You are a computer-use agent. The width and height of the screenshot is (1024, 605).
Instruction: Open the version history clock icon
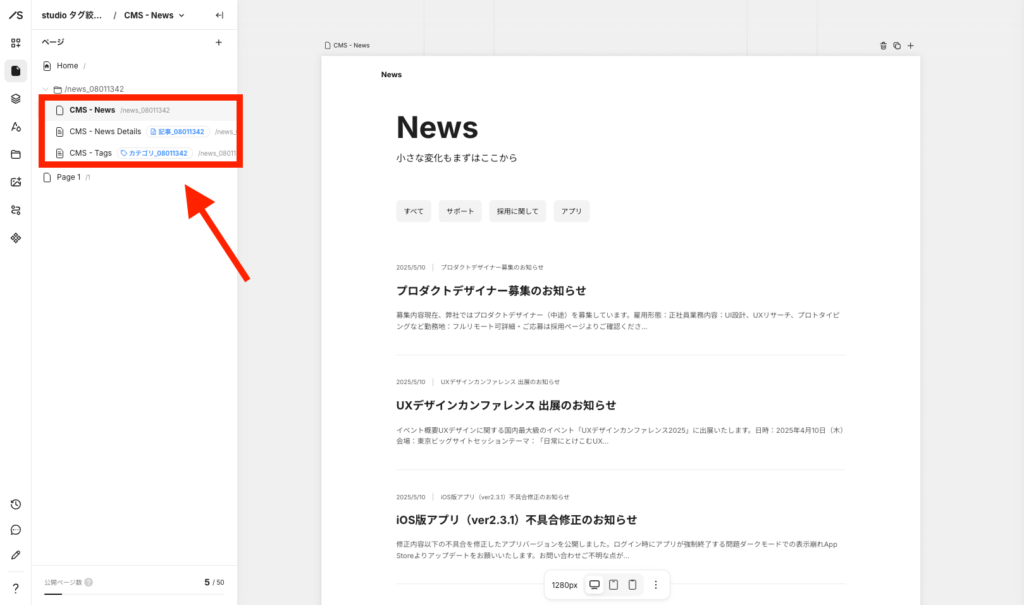pyautogui.click(x=15, y=505)
